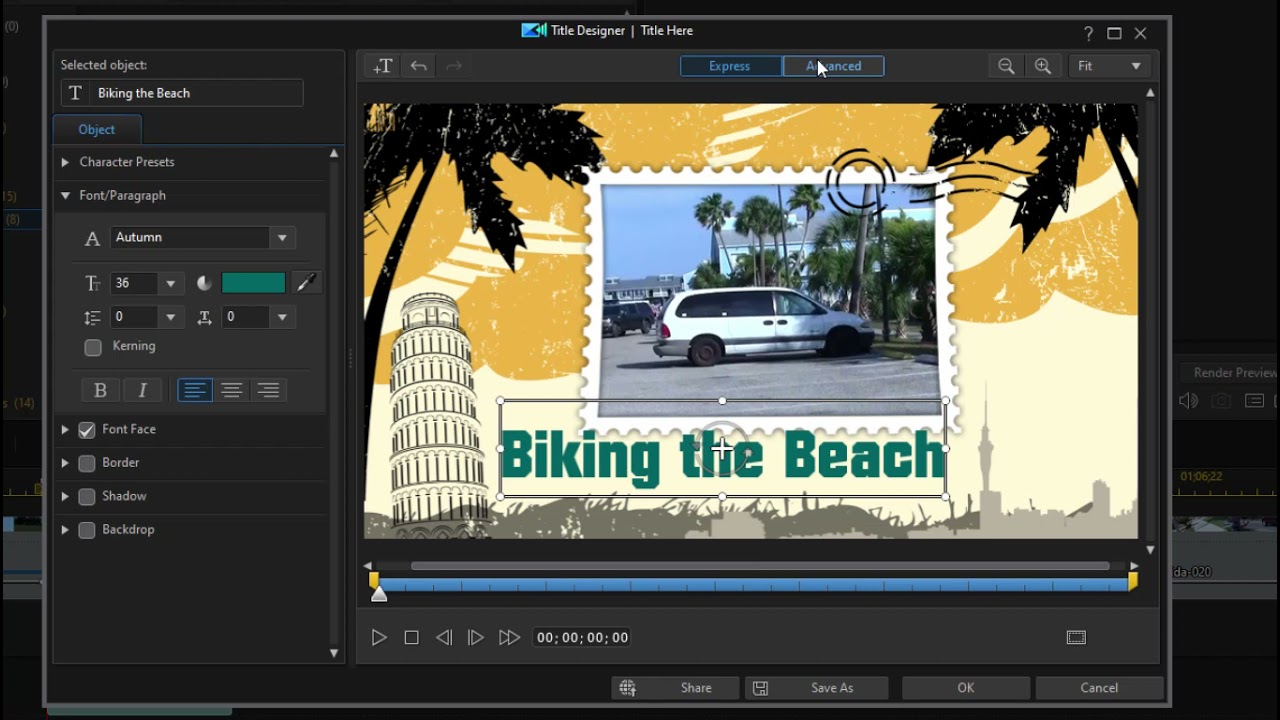Insert a new title text object
The height and width of the screenshot is (720, 1280).
coord(383,66)
